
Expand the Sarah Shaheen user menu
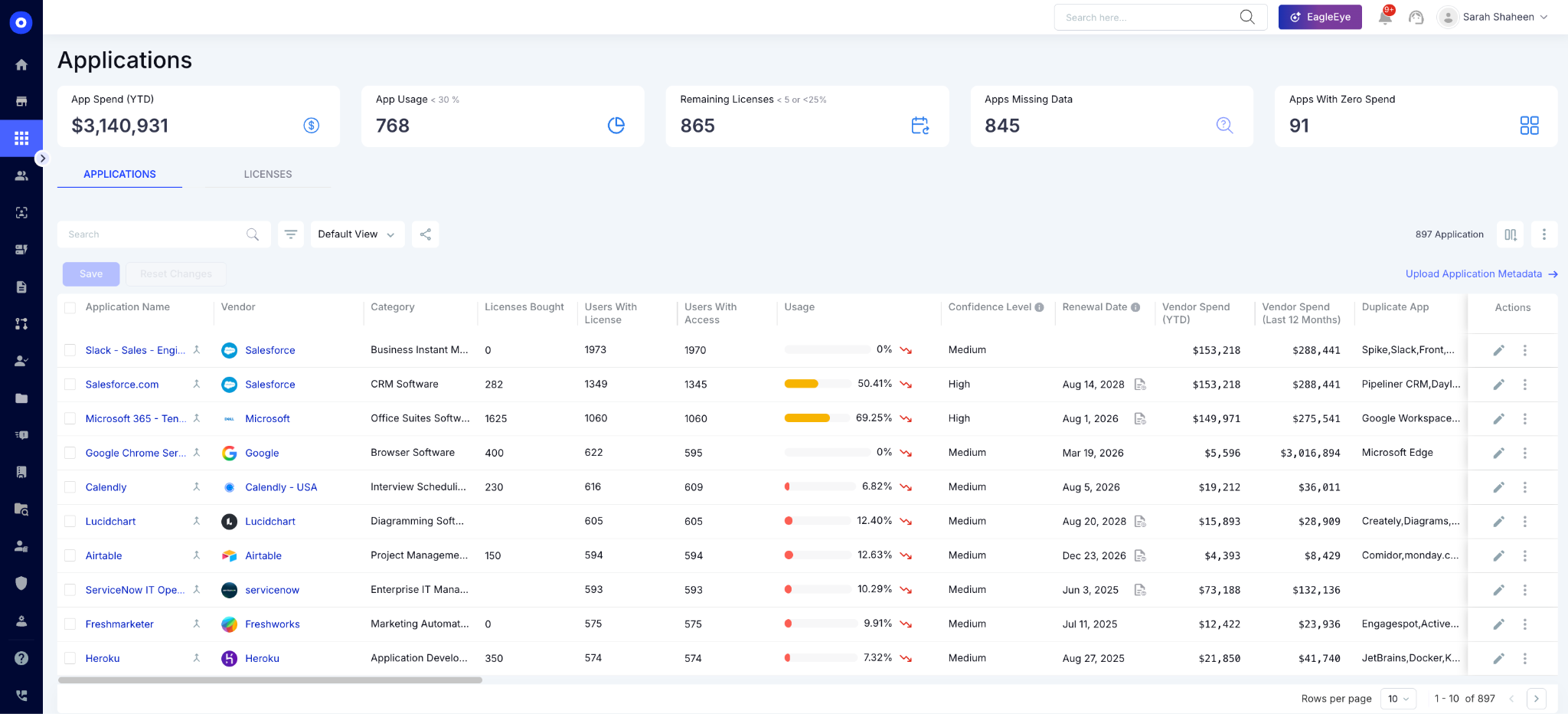point(1493,17)
